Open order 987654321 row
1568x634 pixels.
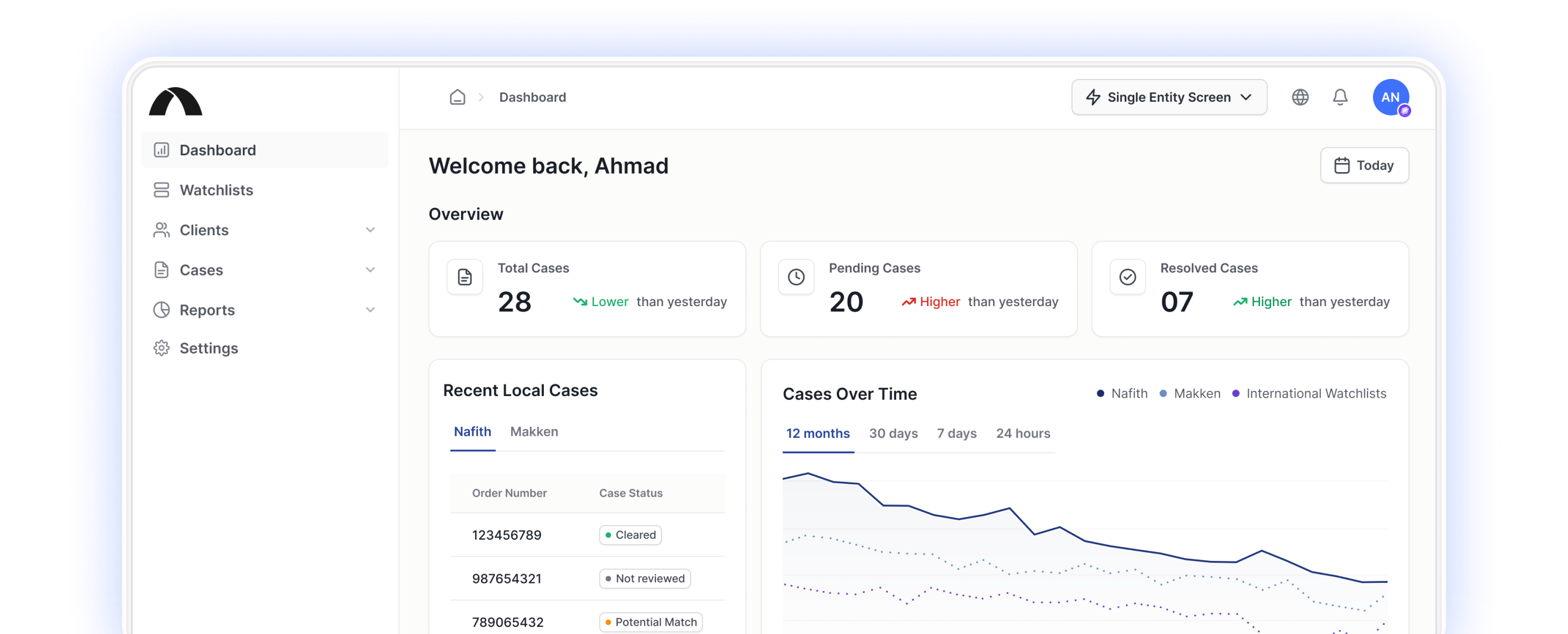pyautogui.click(x=587, y=578)
